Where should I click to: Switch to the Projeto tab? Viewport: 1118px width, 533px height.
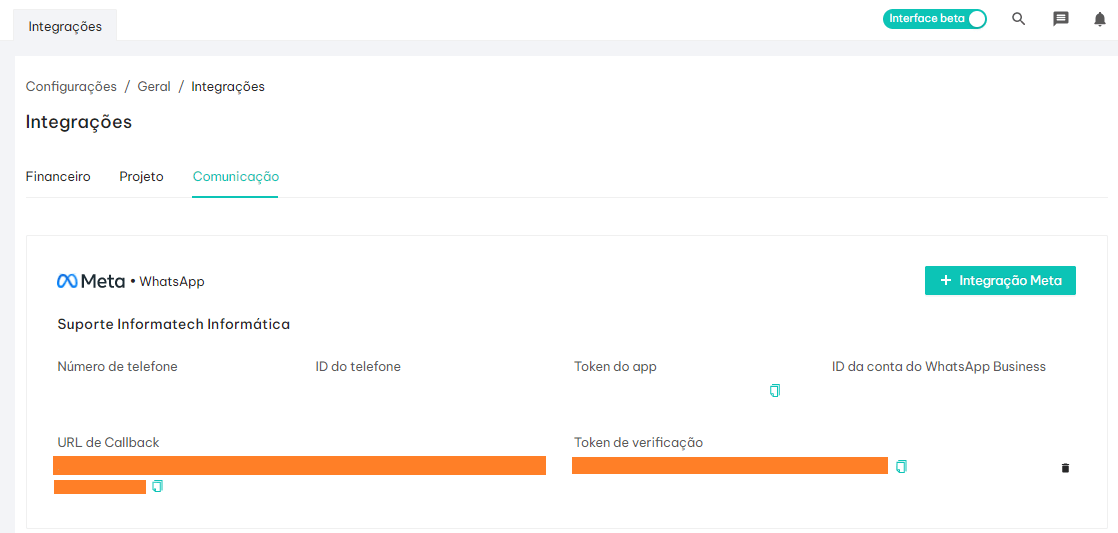pyautogui.click(x=141, y=177)
